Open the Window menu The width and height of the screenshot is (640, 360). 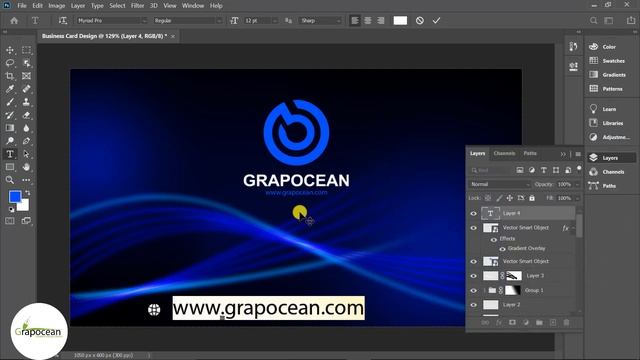[x=193, y=6]
